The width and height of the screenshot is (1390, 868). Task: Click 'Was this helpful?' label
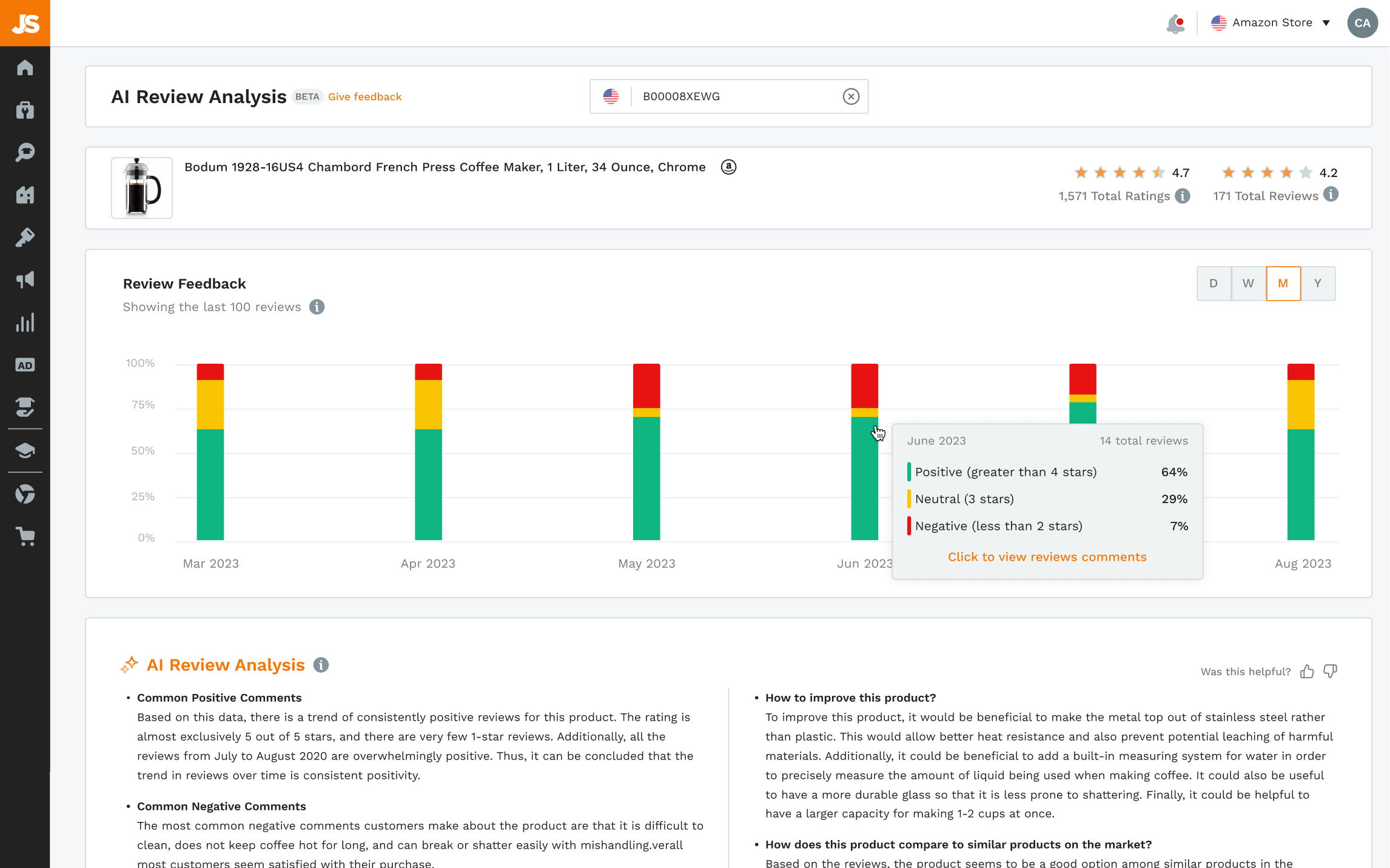[x=1246, y=671]
